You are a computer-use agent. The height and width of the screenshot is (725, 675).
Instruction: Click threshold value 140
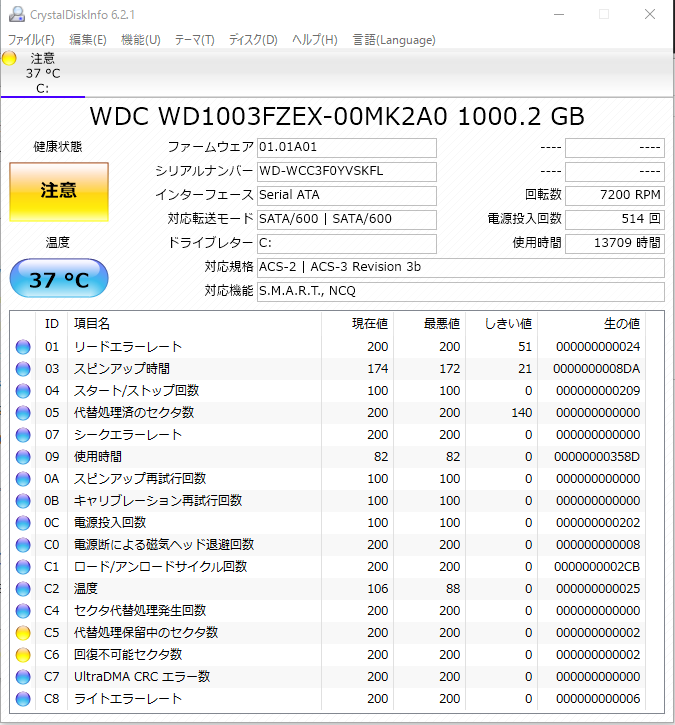(522, 413)
